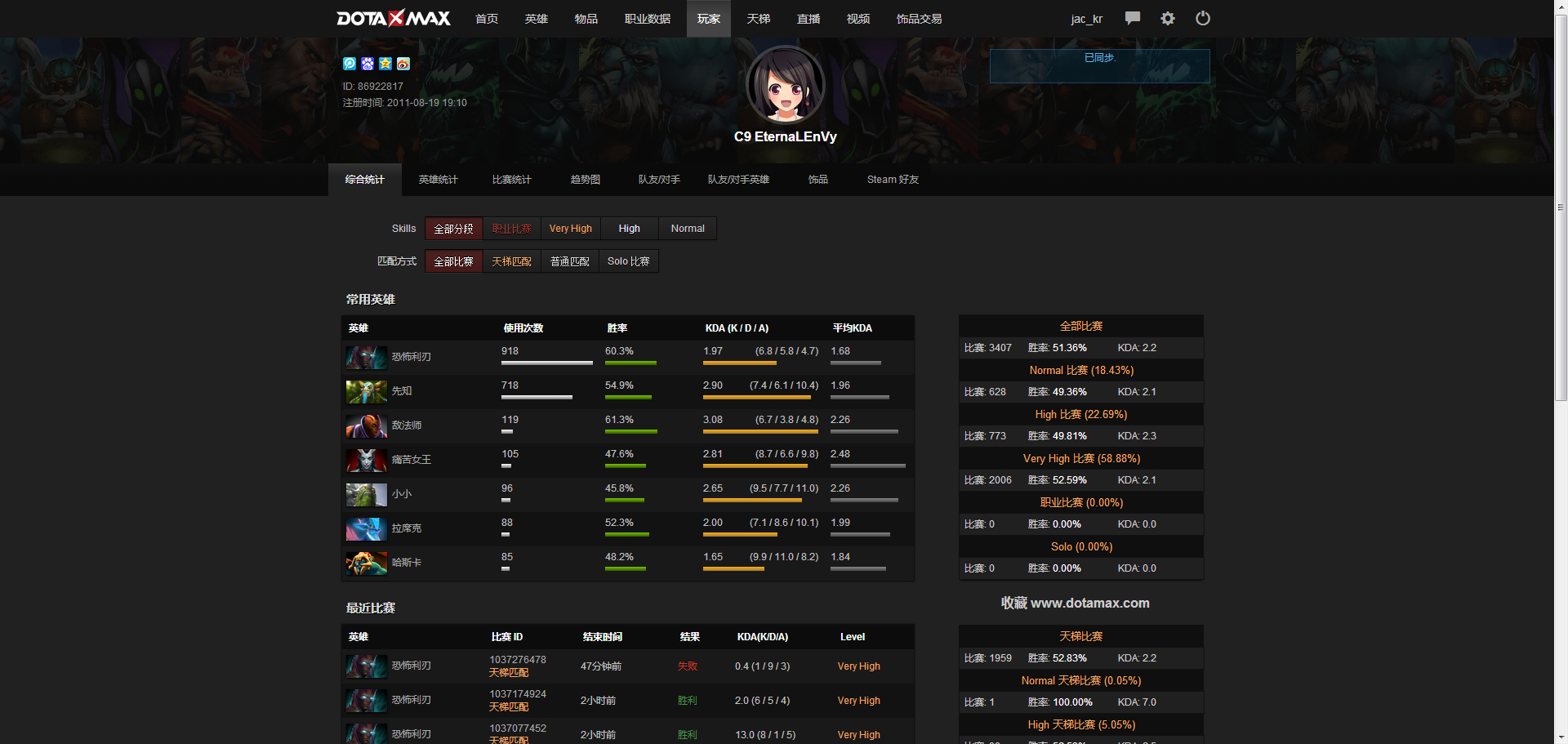
Task: Click 先知 718 usage count bar
Action: coord(537,397)
